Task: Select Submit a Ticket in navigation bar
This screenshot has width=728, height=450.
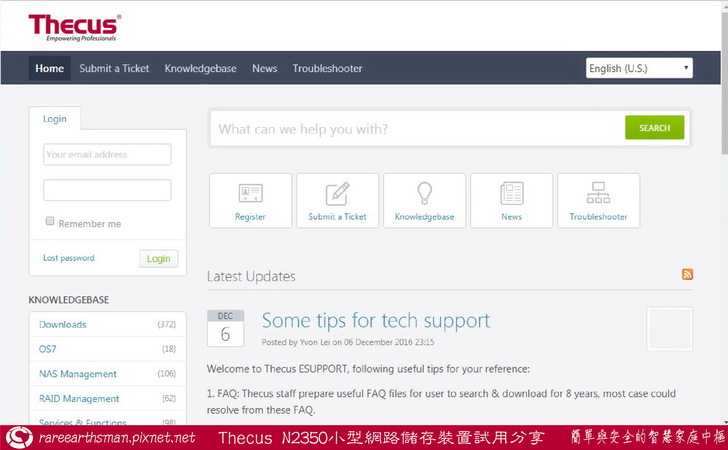Action: pyautogui.click(x=114, y=68)
